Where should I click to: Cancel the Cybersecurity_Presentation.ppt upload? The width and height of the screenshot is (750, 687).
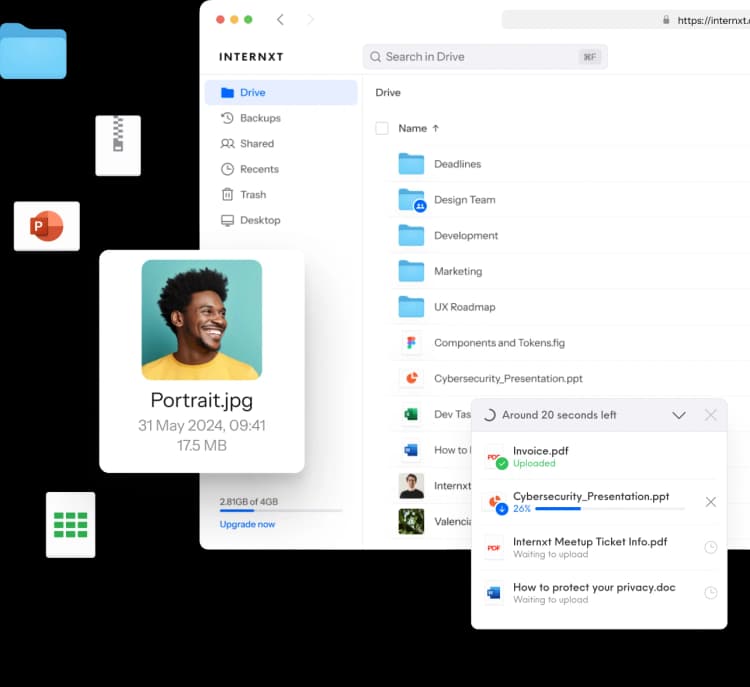point(710,502)
